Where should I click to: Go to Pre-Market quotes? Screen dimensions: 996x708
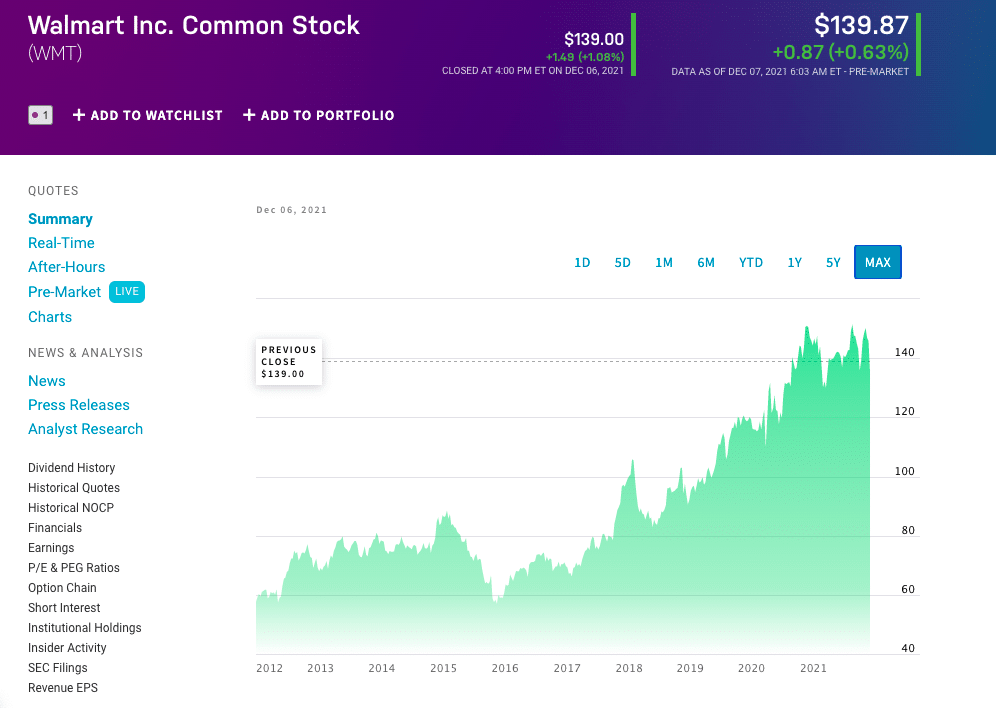point(64,292)
